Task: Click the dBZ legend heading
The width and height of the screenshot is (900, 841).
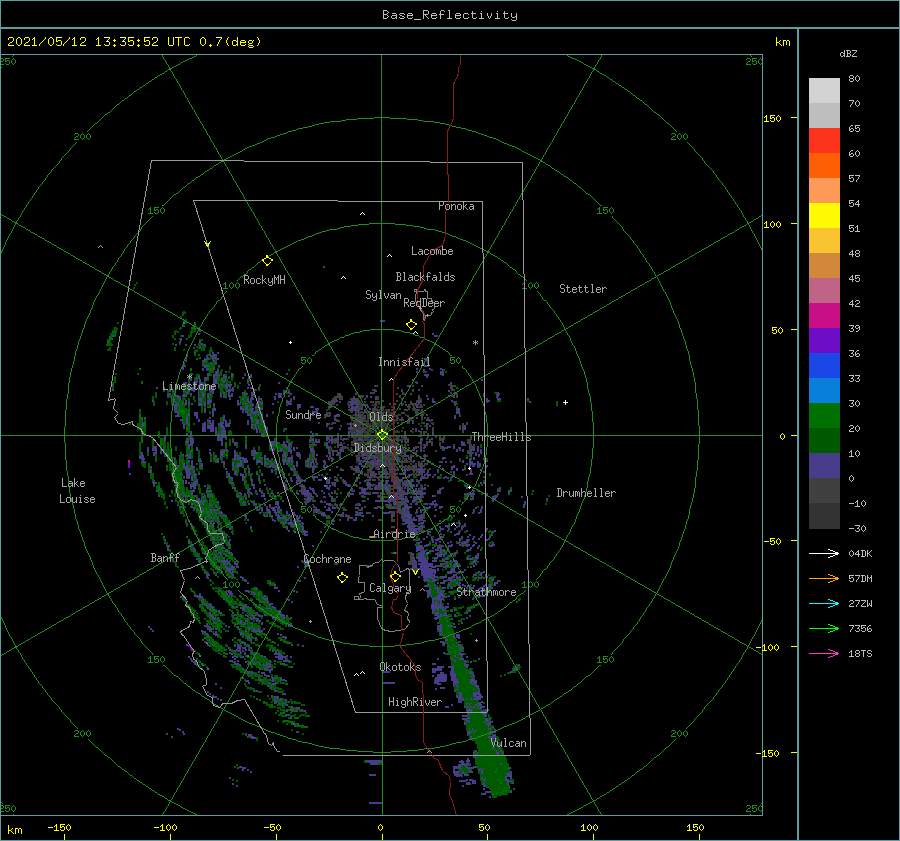Action: tap(848, 53)
